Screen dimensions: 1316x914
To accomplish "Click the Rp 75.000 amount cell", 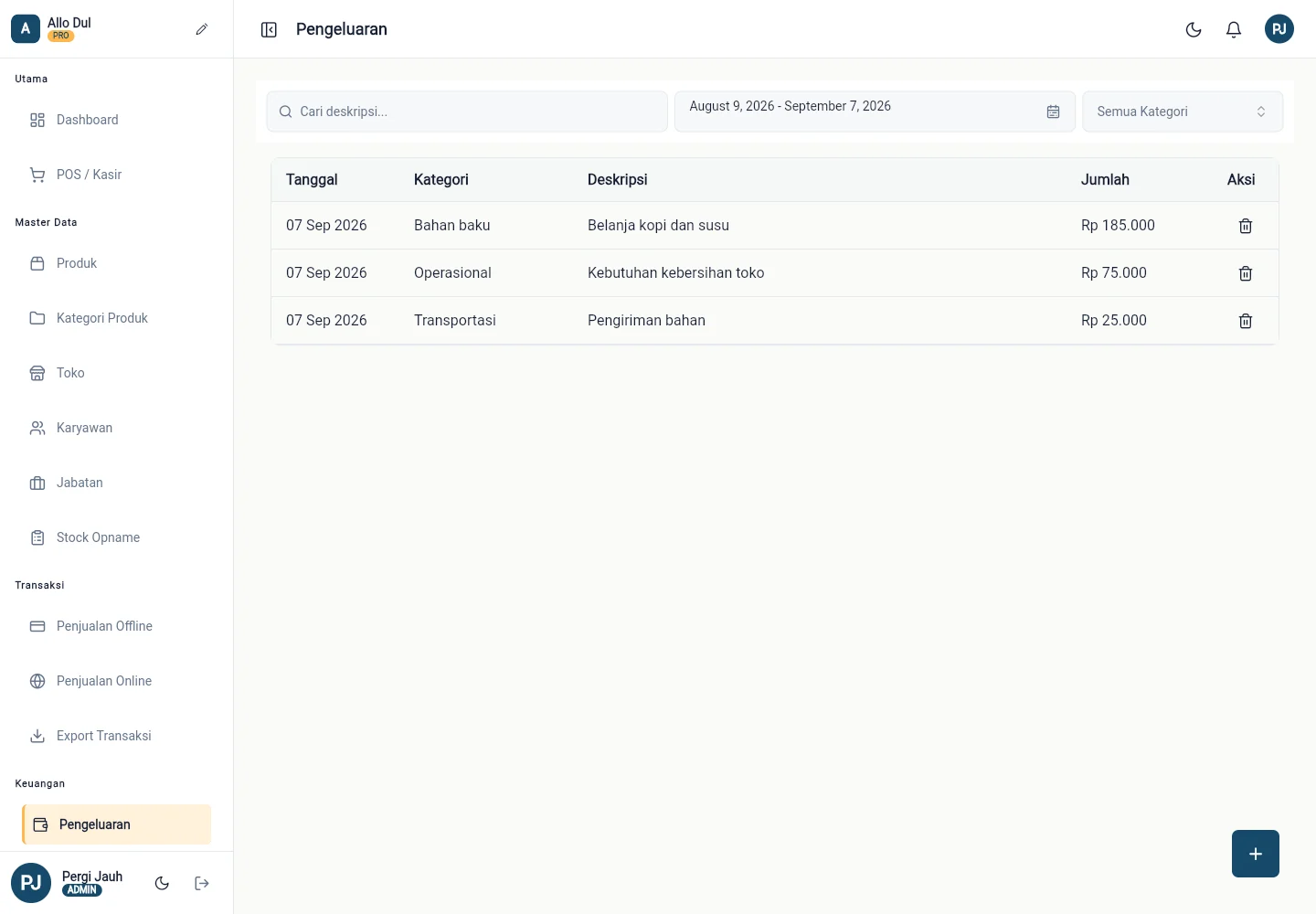I will point(1114,273).
